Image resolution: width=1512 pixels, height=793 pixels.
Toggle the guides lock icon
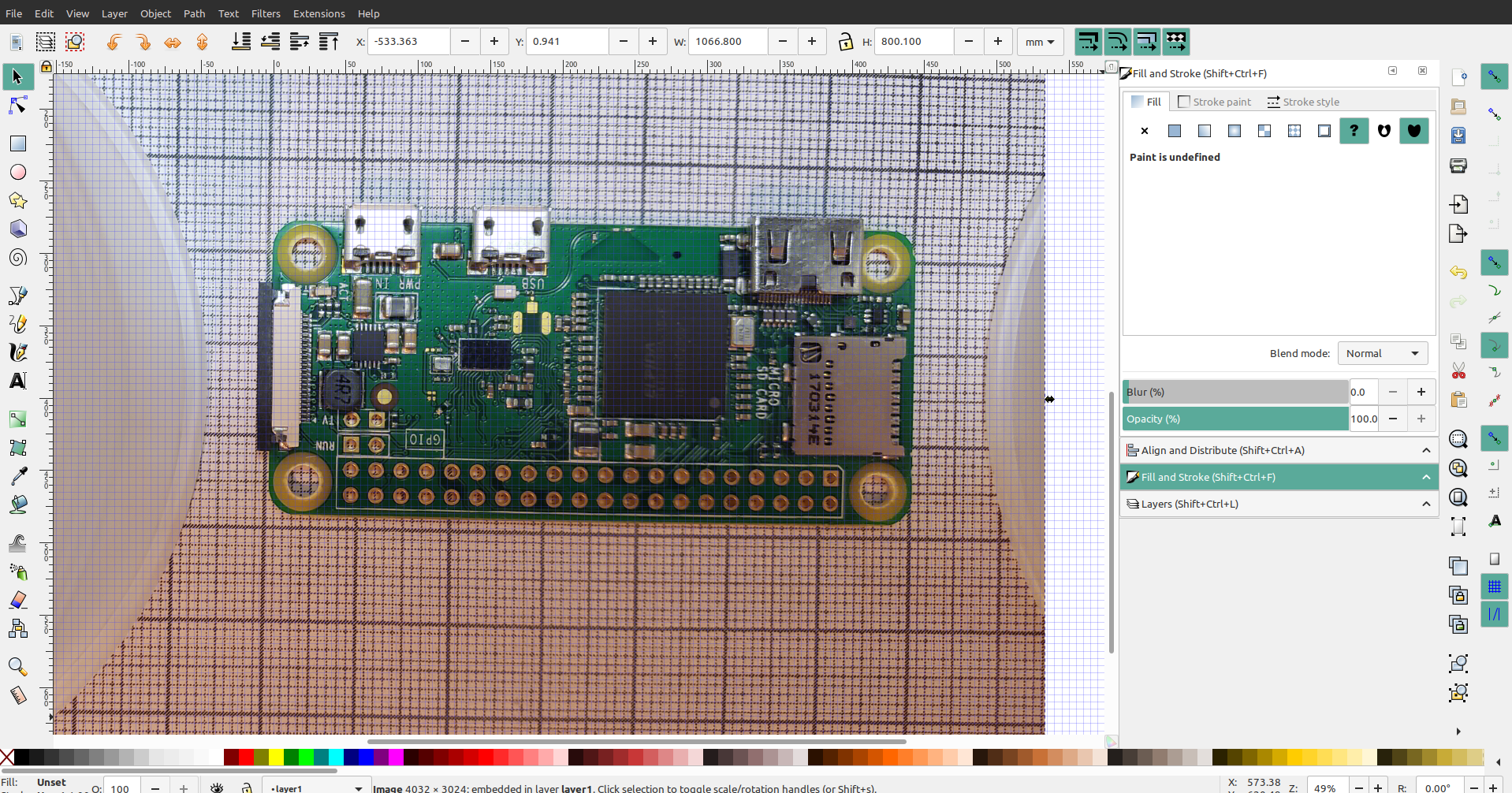[x=47, y=67]
